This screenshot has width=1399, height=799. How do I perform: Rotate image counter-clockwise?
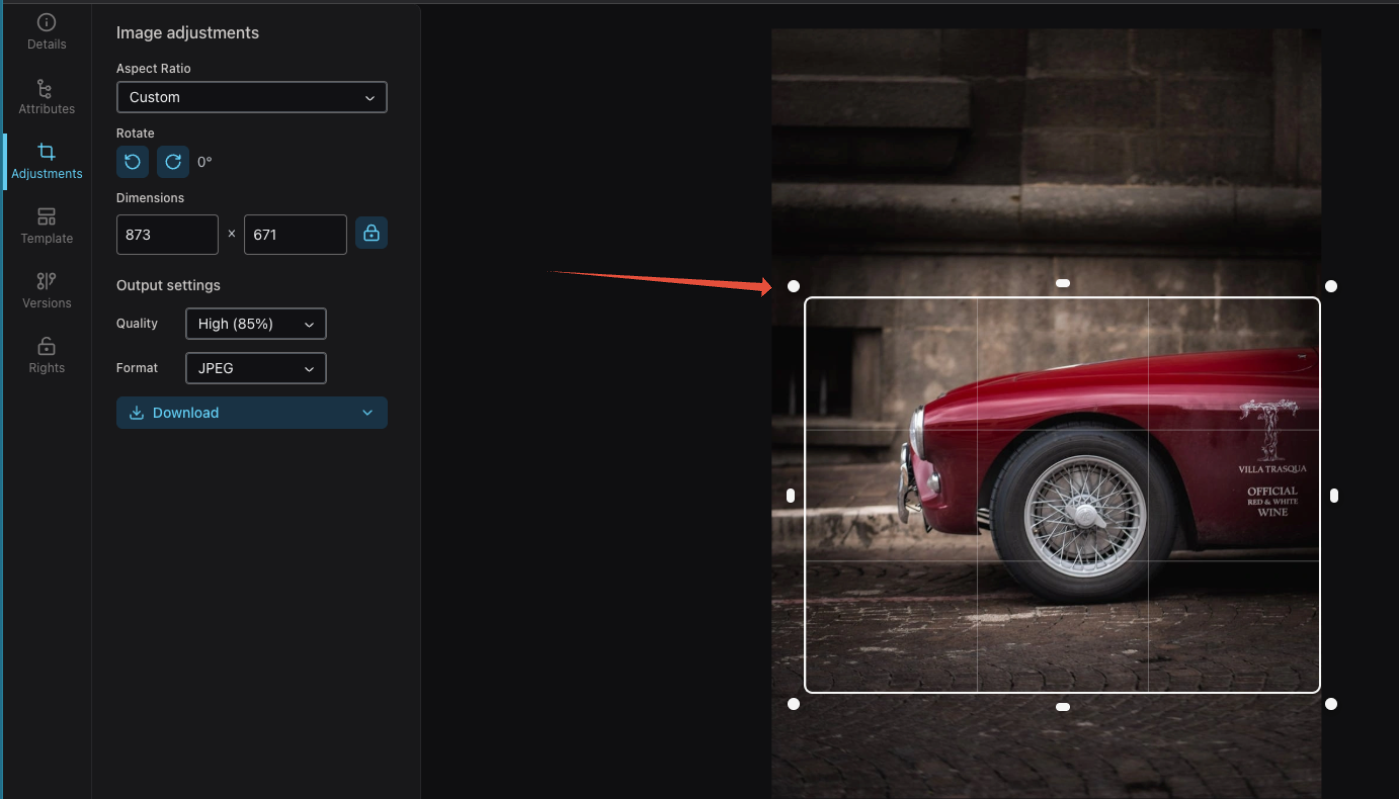click(133, 162)
